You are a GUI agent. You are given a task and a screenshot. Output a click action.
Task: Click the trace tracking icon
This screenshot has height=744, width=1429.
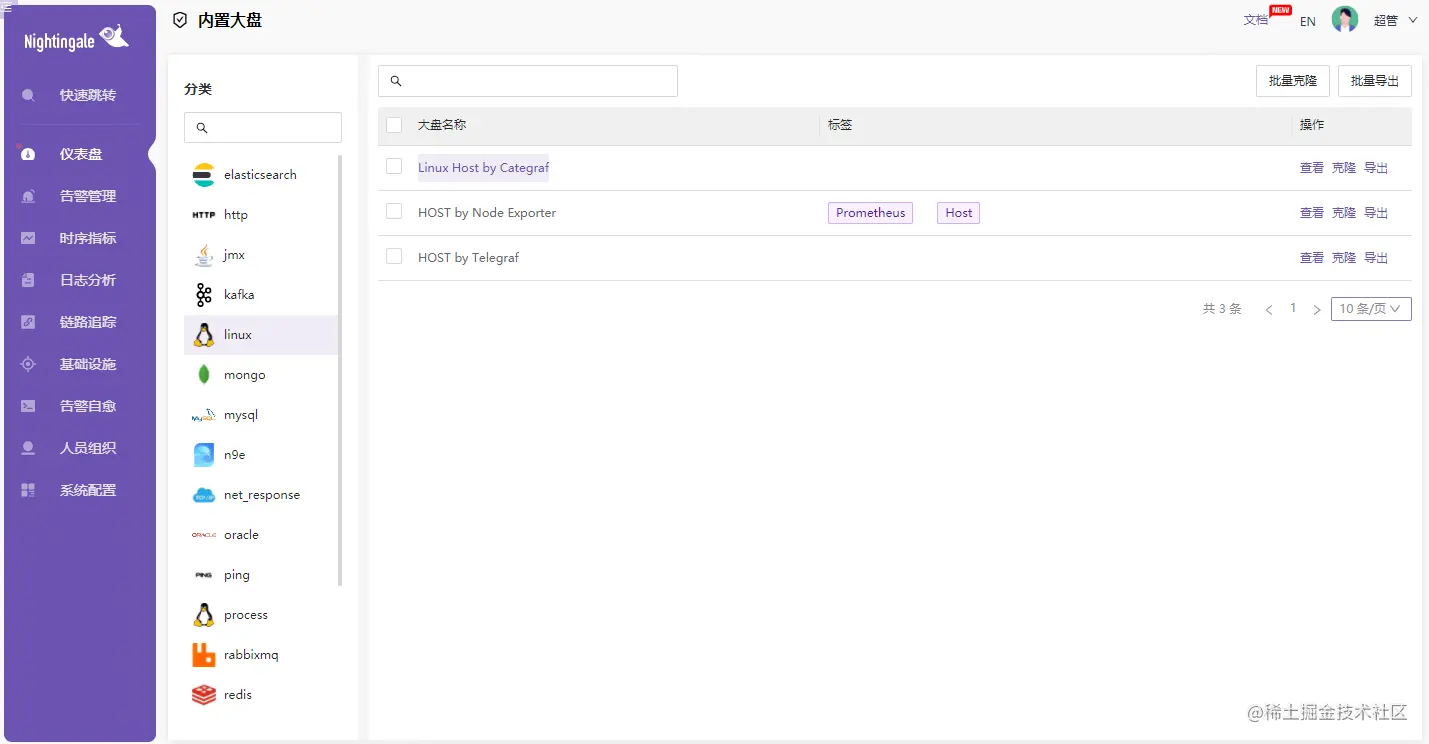[28, 322]
